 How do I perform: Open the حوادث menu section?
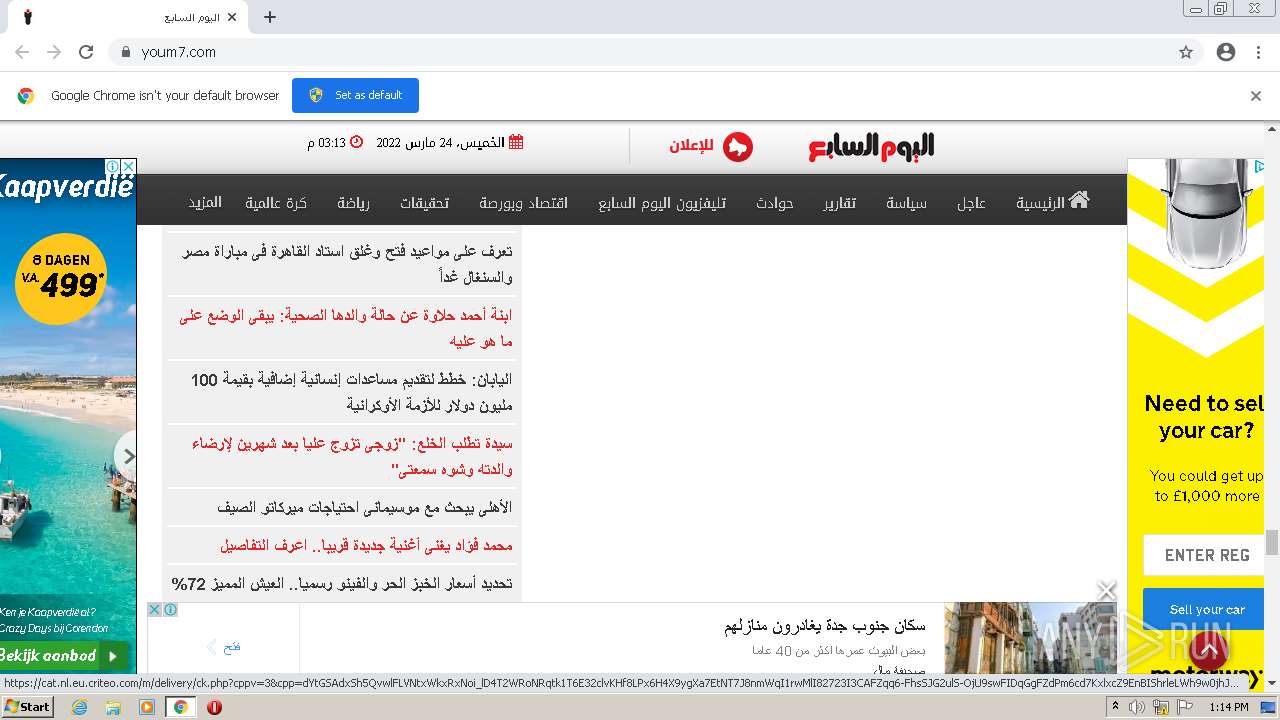point(774,203)
